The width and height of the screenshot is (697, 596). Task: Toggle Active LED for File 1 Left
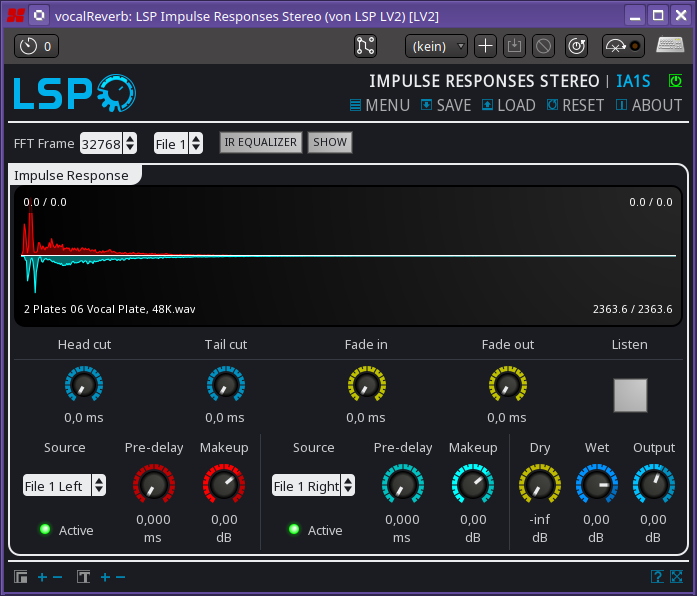click(45, 529)
